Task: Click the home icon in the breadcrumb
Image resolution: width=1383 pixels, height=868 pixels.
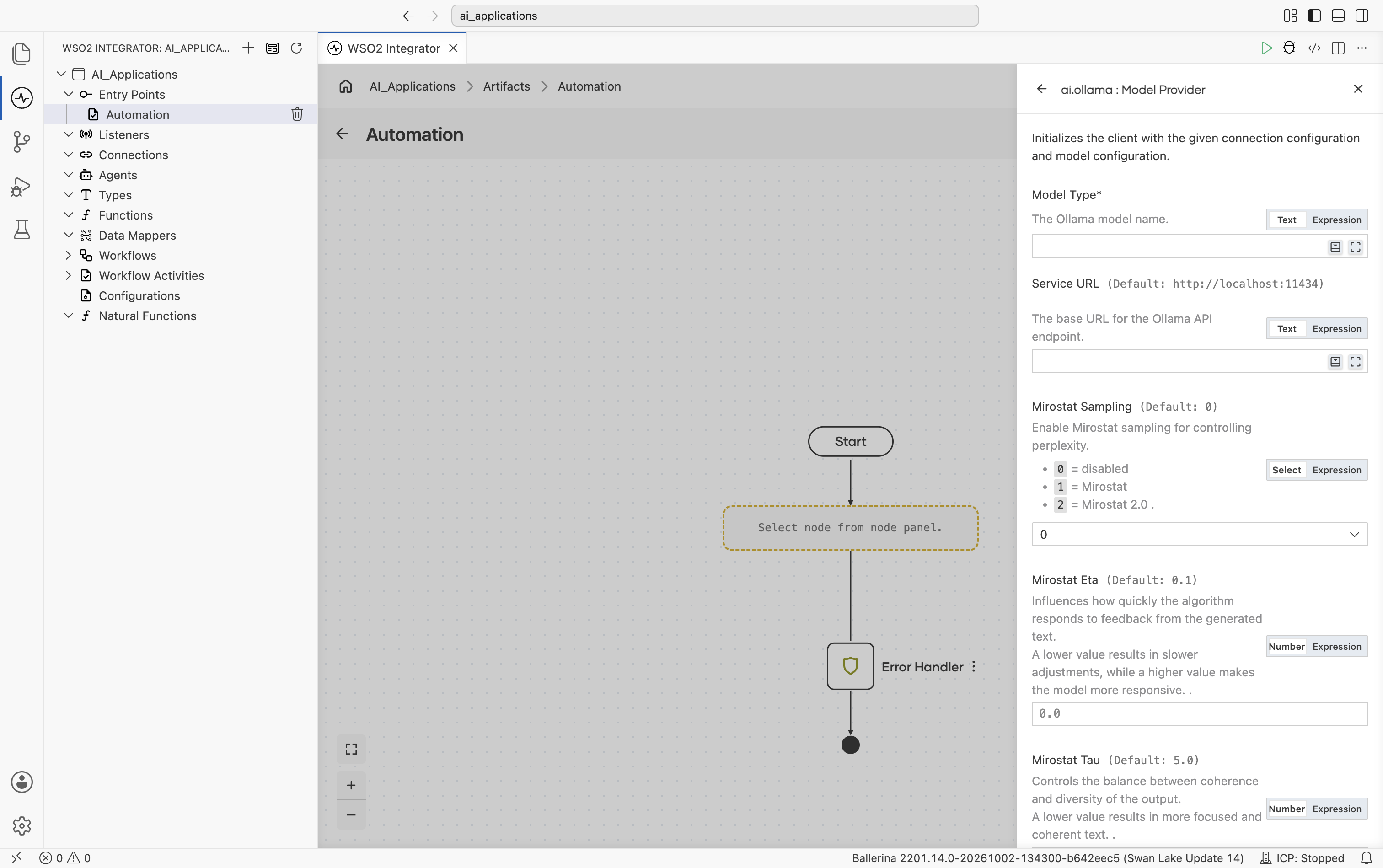Action: (346, 86)
